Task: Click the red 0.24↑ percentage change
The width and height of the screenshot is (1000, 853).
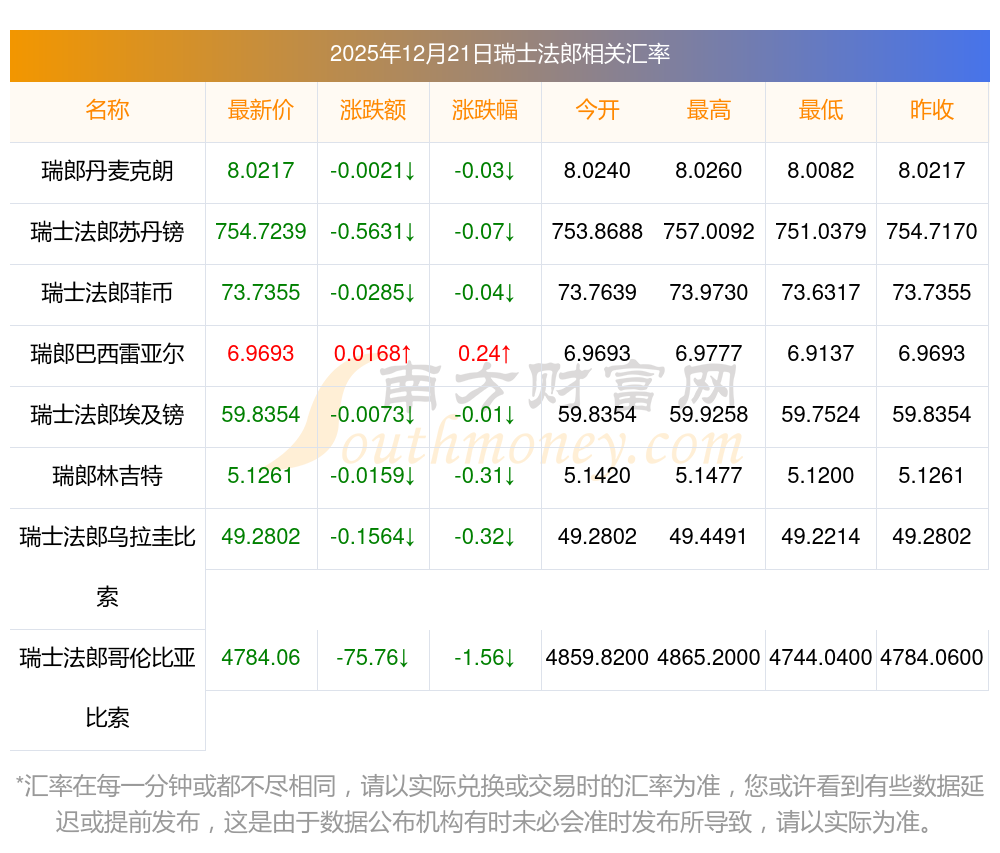Action: [485, 354]
